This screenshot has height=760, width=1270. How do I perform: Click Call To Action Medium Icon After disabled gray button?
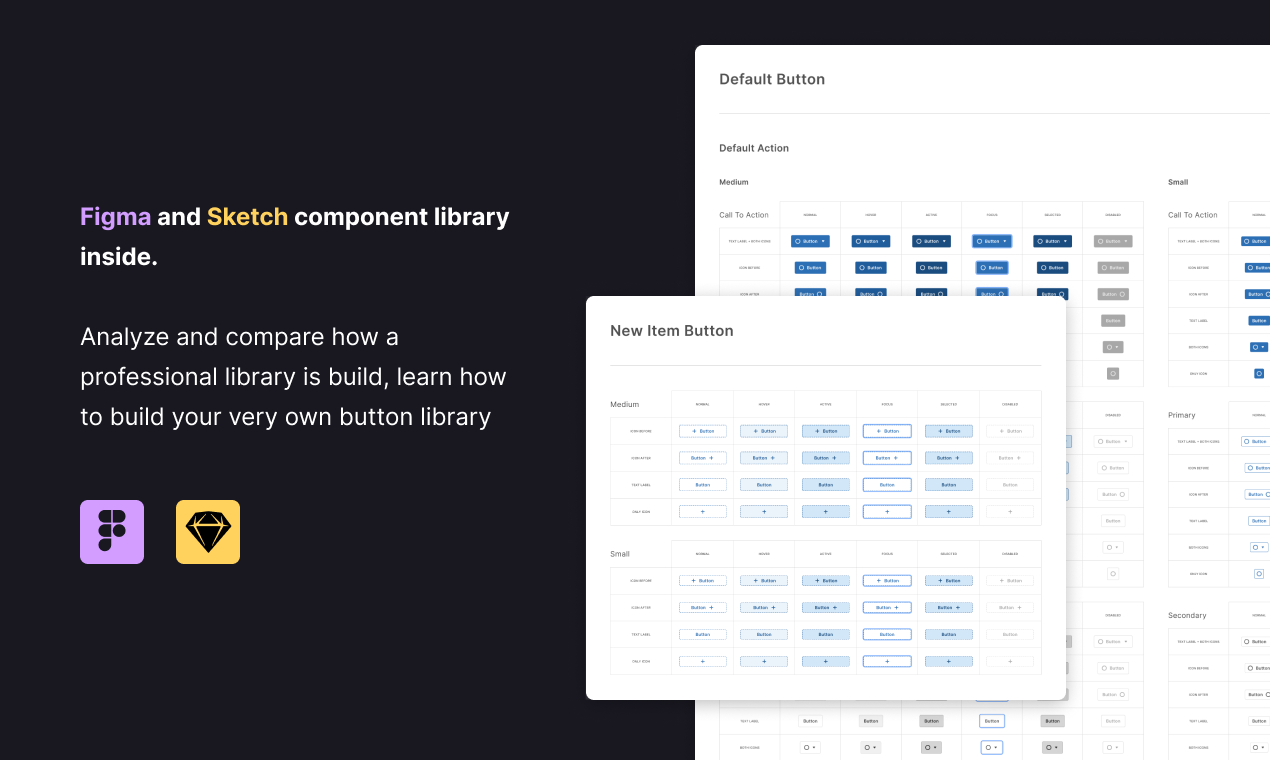(1113, 294)
